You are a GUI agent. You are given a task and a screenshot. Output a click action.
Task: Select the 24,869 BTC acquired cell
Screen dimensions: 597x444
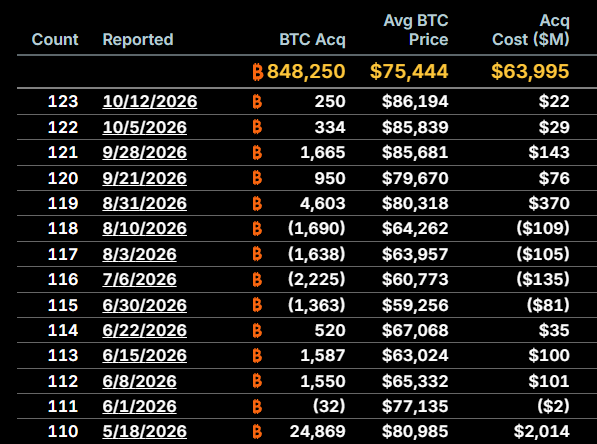click(x=318, y=431)
